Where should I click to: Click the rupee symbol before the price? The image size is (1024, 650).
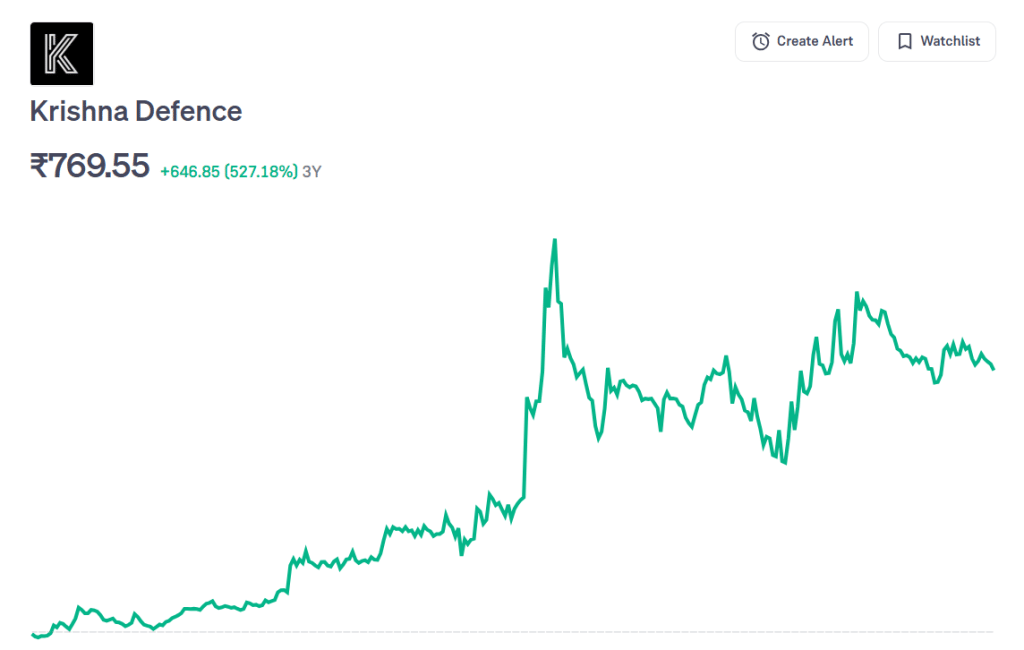pos(40,166)
